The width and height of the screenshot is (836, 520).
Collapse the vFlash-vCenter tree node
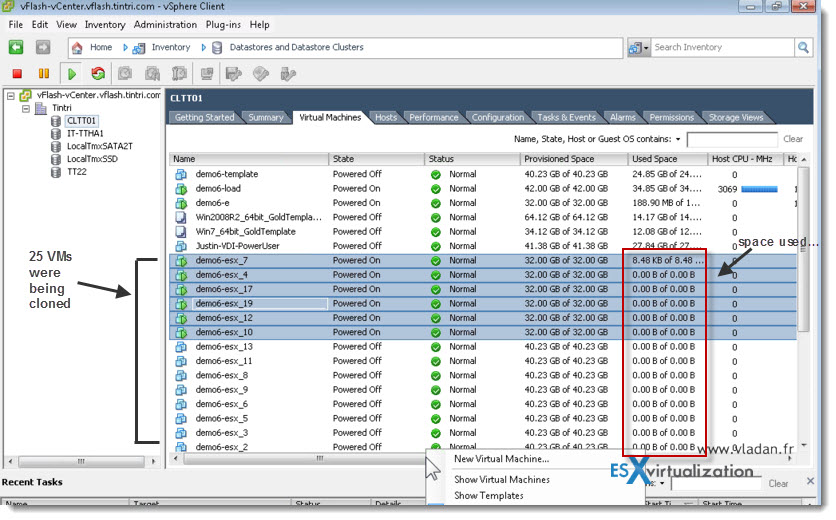pos(10,95)
